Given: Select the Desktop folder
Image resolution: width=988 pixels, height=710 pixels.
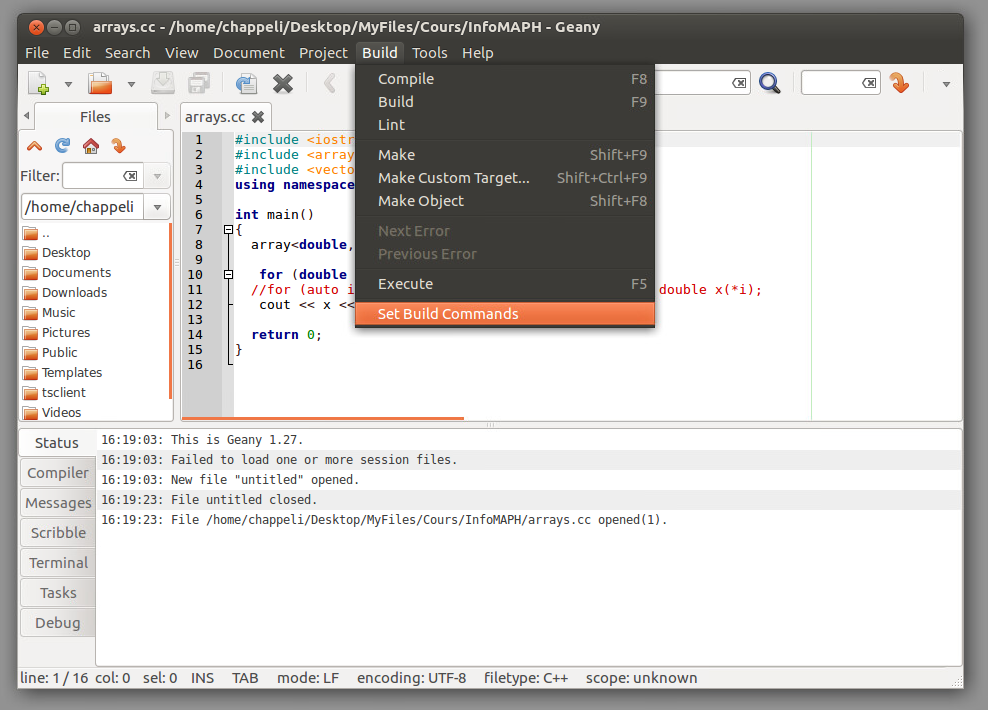Looking at the screenshot, I should coord(96,253).
